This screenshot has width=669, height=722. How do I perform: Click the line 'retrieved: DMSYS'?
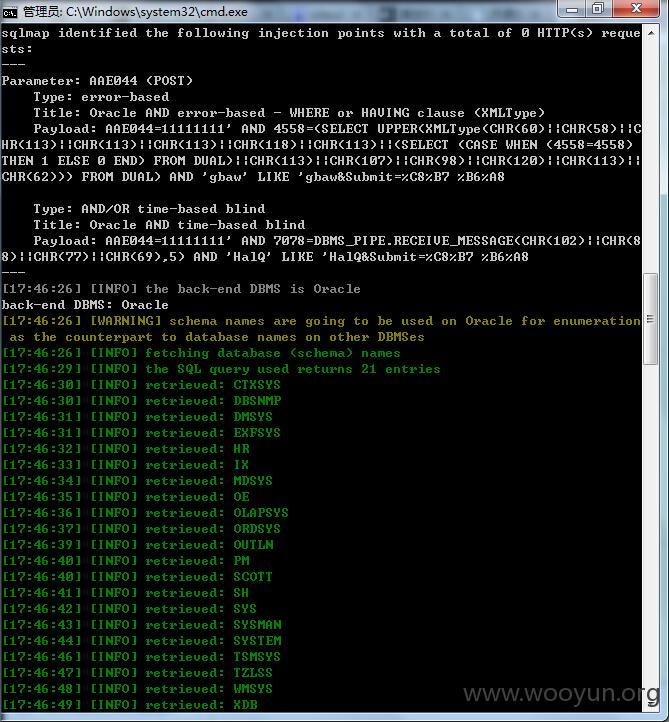coord(137,417)
